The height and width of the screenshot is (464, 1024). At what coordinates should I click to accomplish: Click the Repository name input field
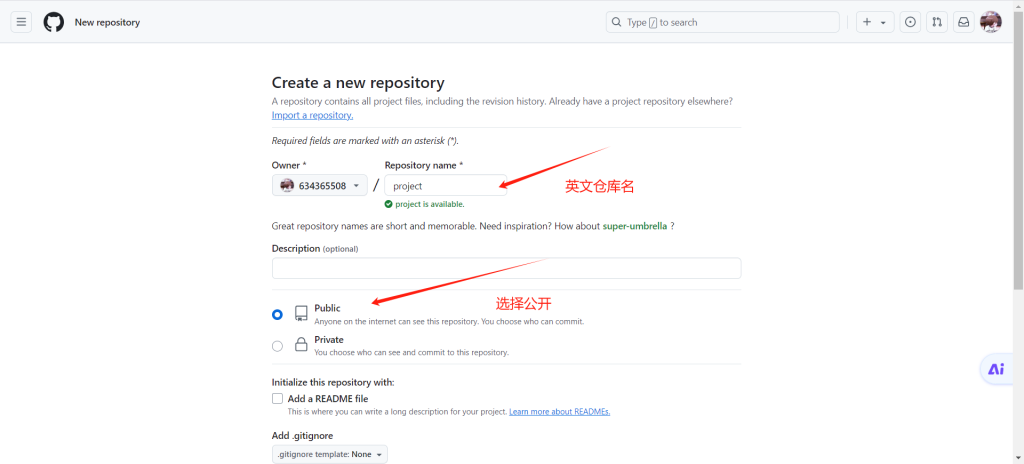pos(445,185)
